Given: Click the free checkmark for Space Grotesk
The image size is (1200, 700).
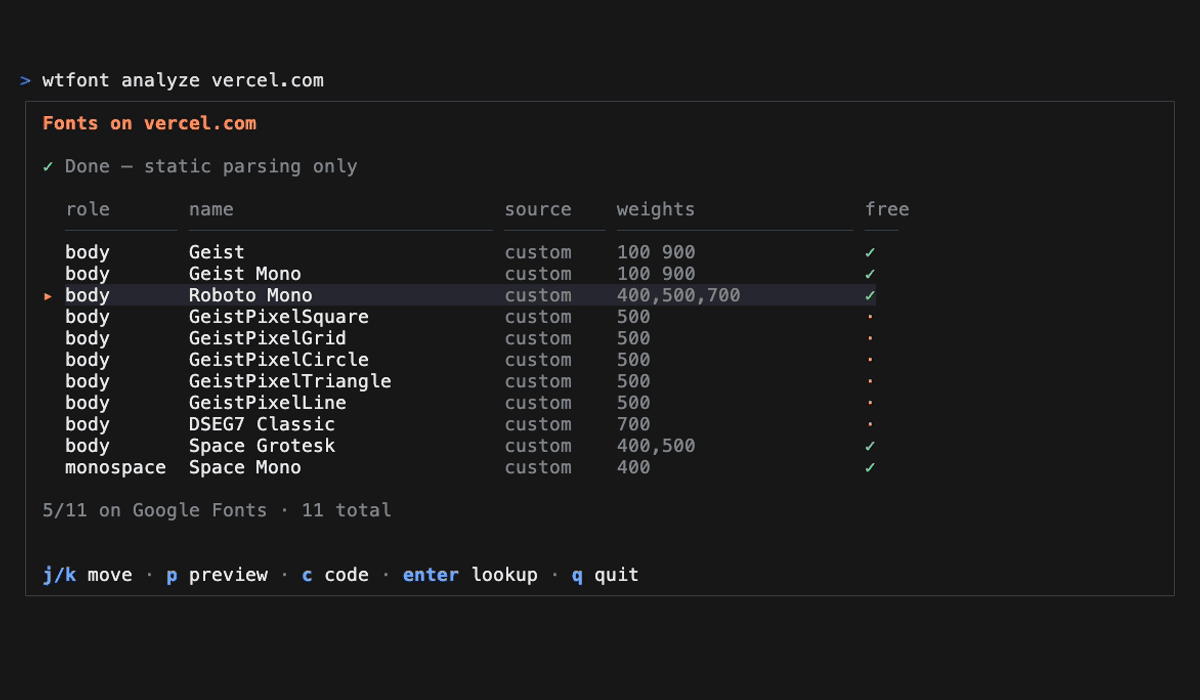Looking at the screenshot, I should point(870,446).
